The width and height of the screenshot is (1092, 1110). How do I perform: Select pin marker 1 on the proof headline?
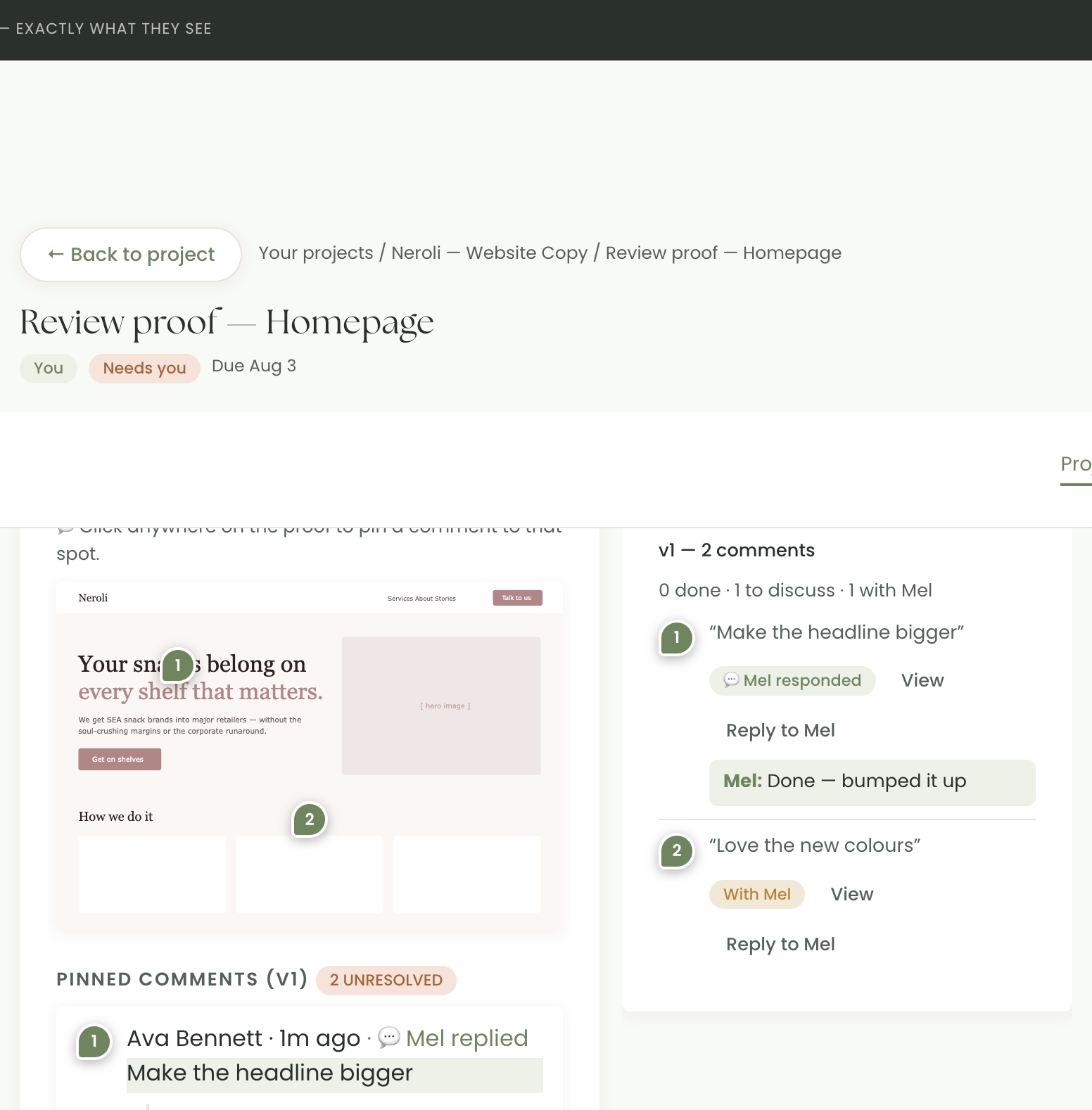coord(178,665)
